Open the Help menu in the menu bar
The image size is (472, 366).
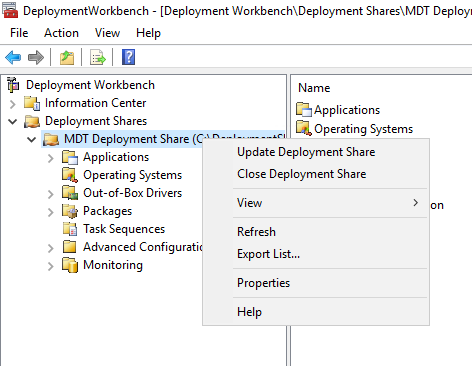click(148, 33)
